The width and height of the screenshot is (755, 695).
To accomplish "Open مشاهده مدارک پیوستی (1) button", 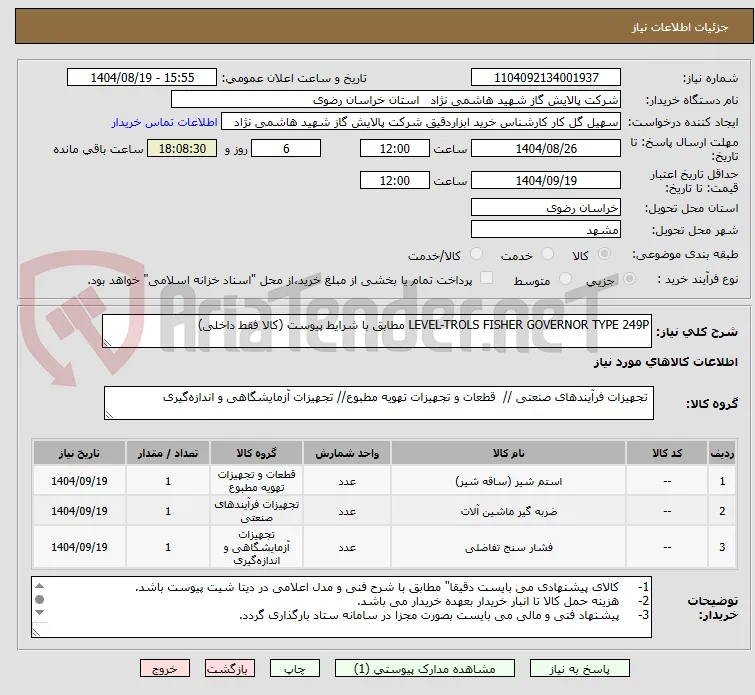I will click(425, 669).
